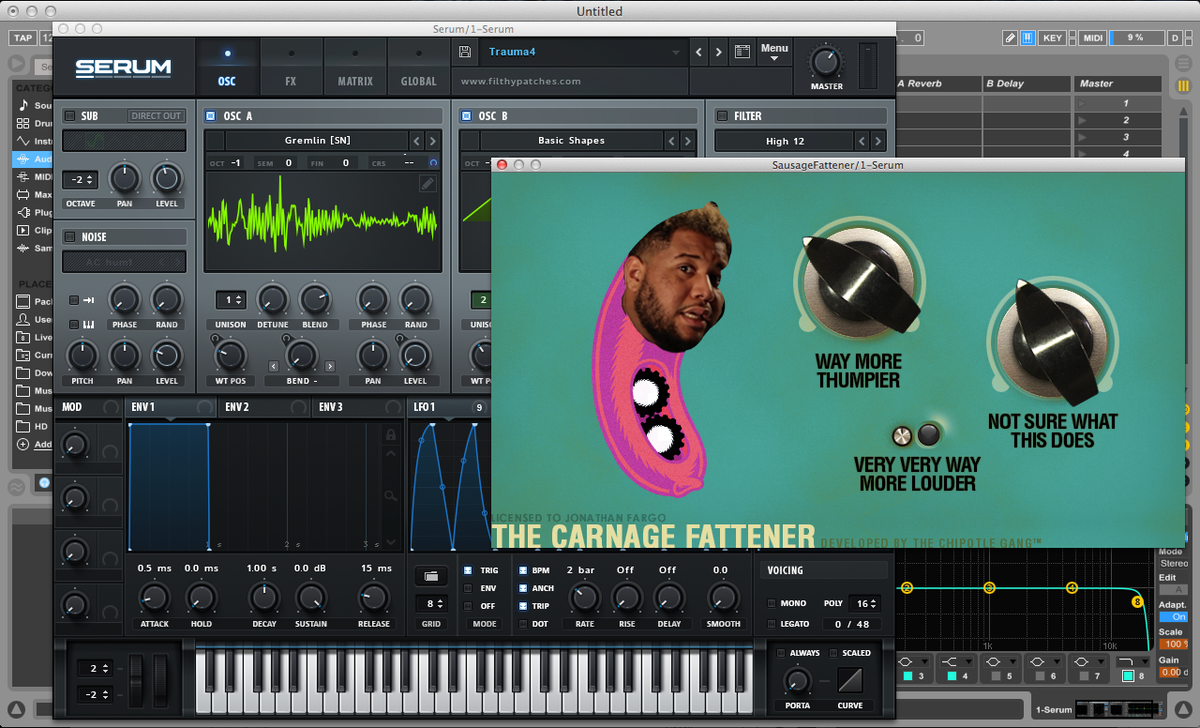Go to the previous Serum preset
The width and height of the screenshot is (1200, 728).
(x=698, y=52)
